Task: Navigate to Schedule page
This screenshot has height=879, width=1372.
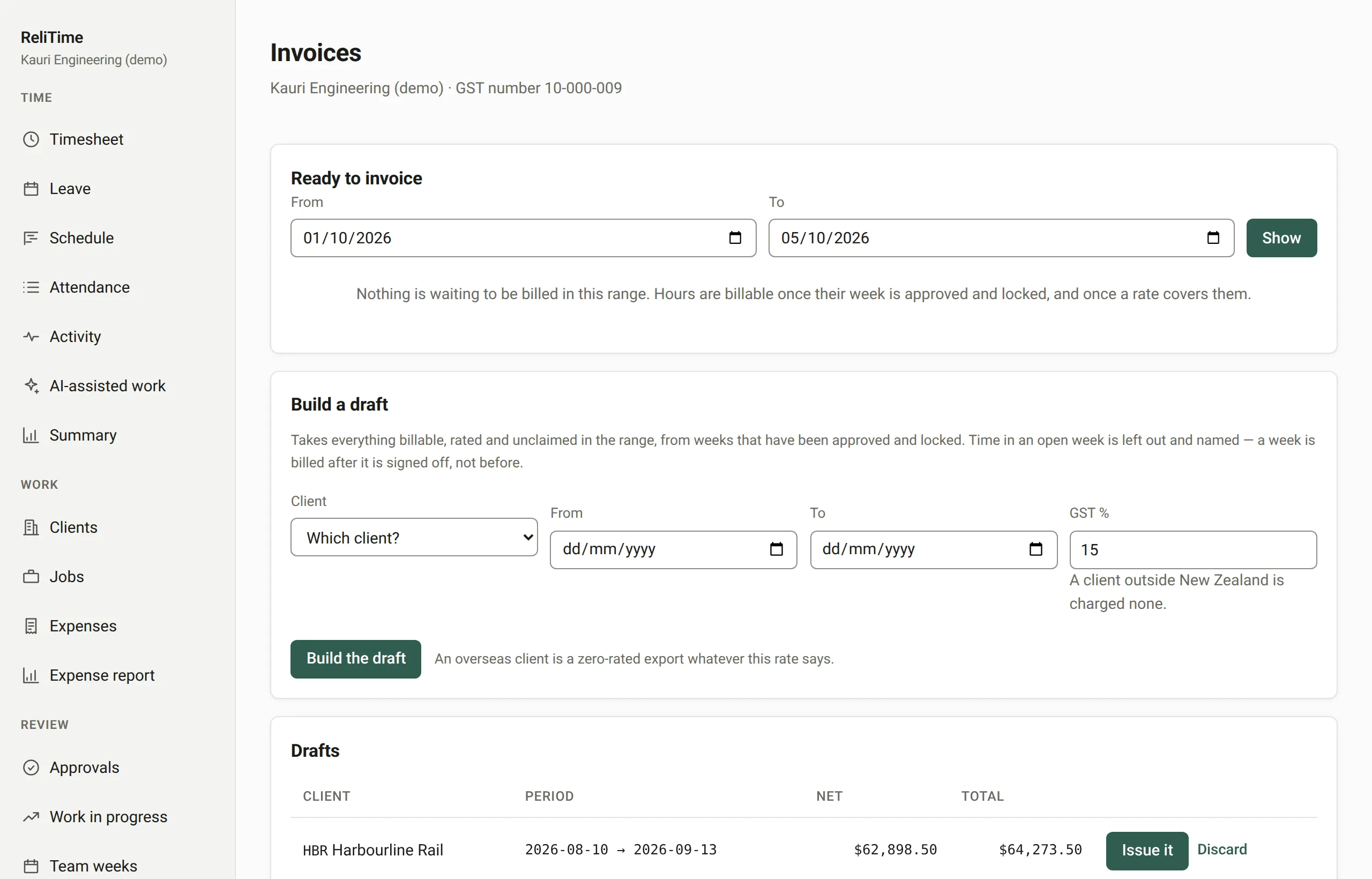Action: point(81,238)
